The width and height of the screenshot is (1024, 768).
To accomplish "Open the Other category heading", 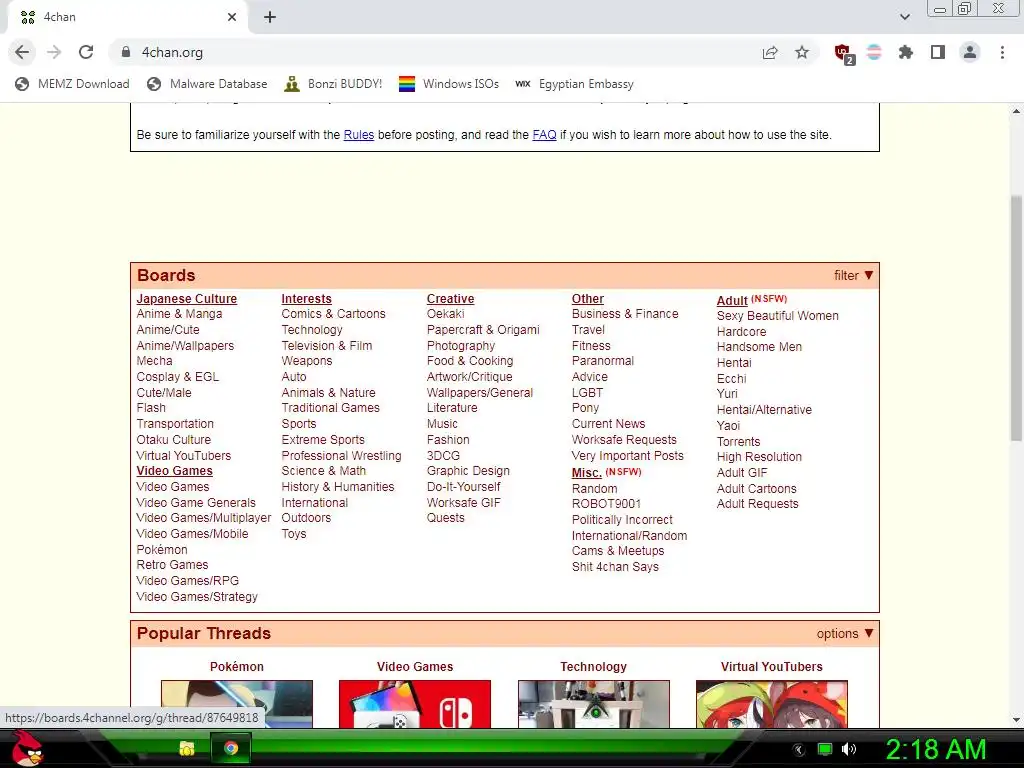I will [x=588, y=298].
